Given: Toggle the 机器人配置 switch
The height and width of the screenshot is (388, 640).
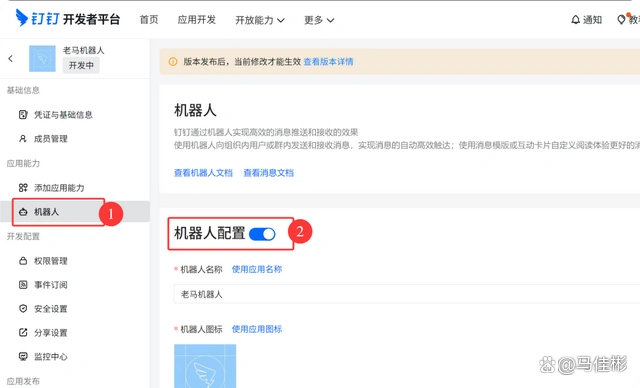Looking at the screenshot, I should (x=262, y=234).
